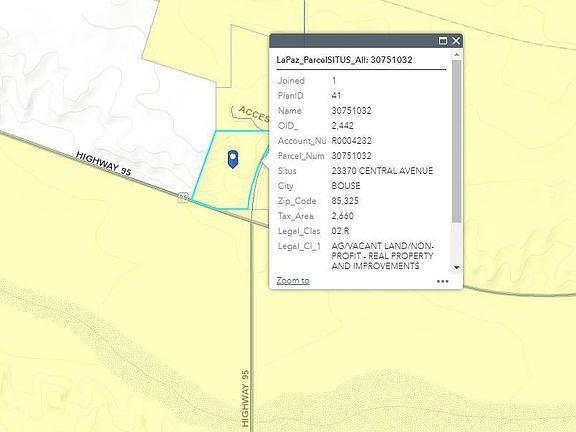Click the vertical HIGHWAY 95 road label

[245, 398]
